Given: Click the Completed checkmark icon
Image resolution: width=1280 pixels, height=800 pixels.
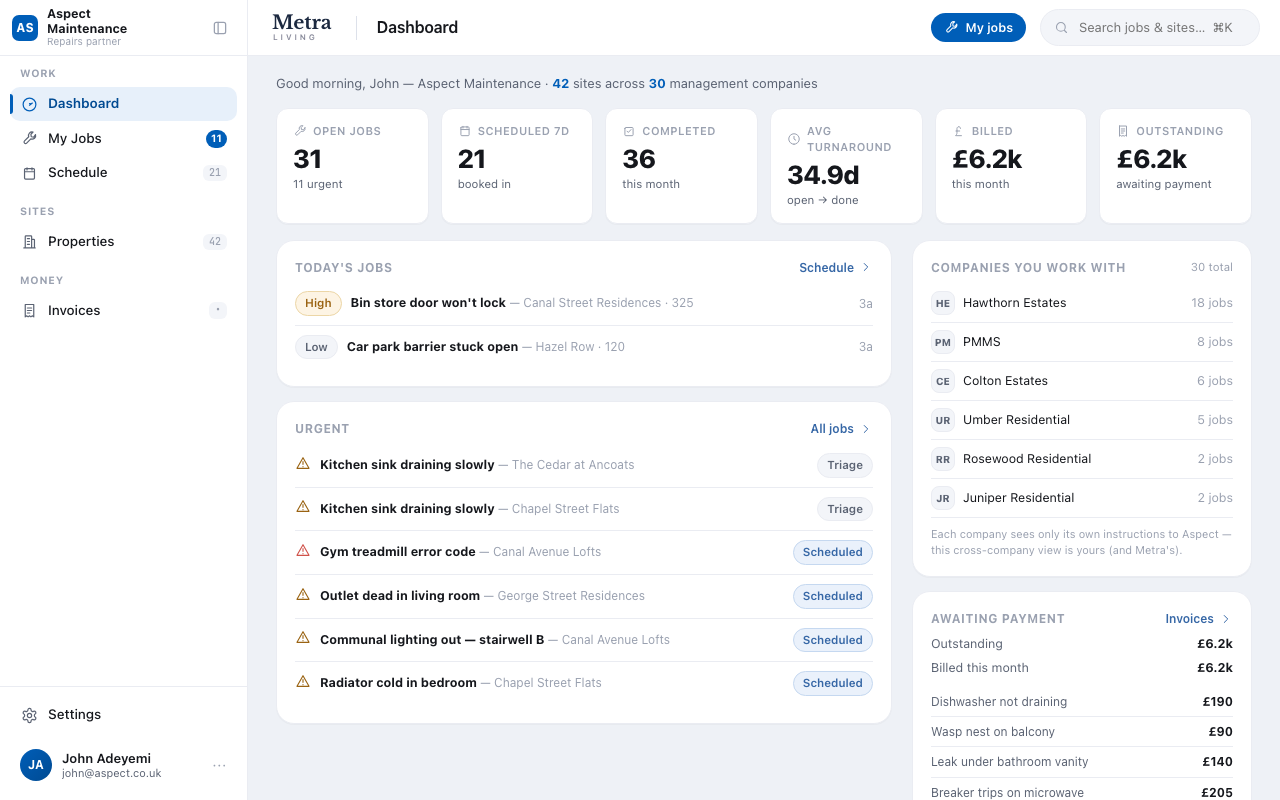Looking at the screenshot, I should (629, 131).
